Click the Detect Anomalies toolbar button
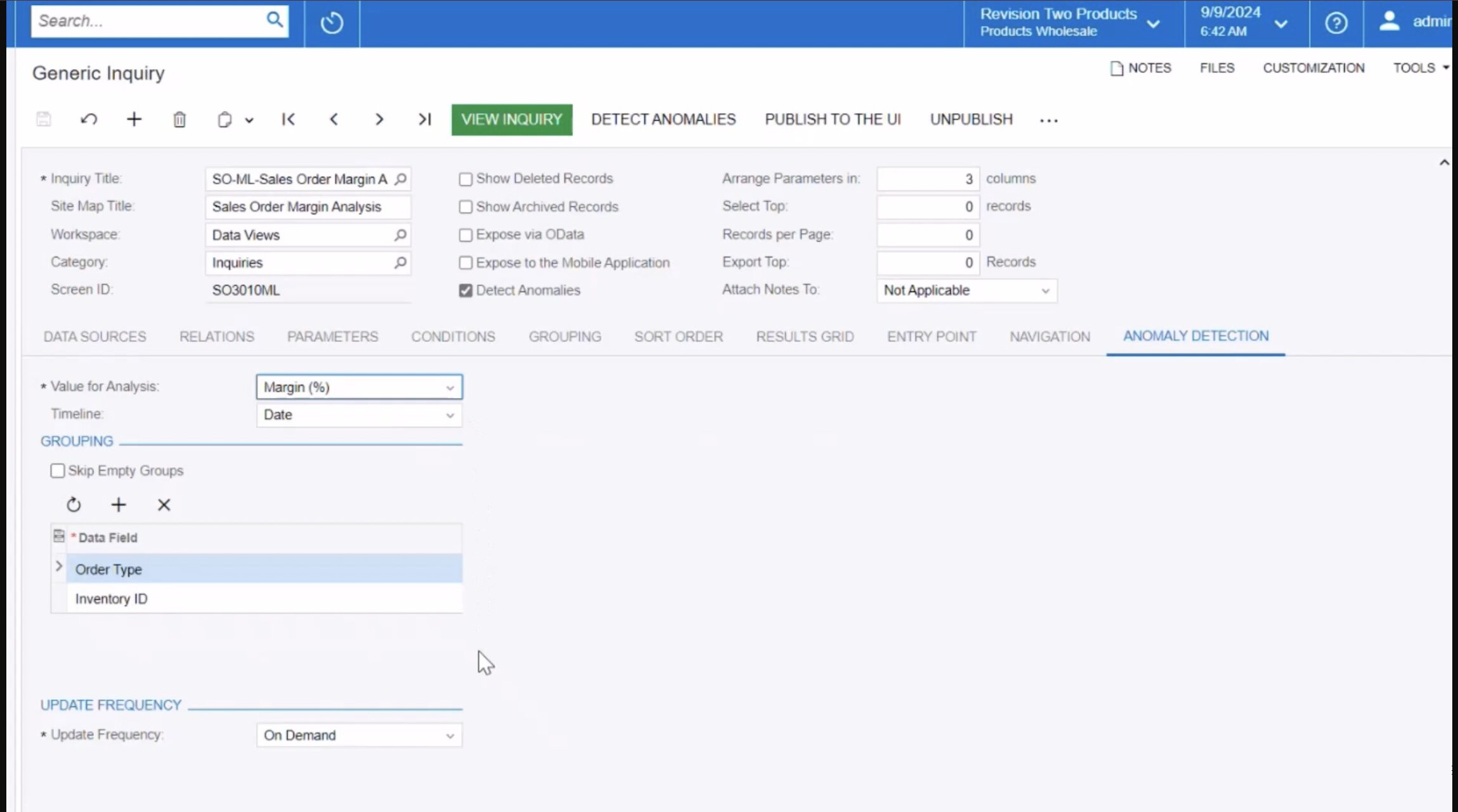1458x812 pixels. (663, 119)
